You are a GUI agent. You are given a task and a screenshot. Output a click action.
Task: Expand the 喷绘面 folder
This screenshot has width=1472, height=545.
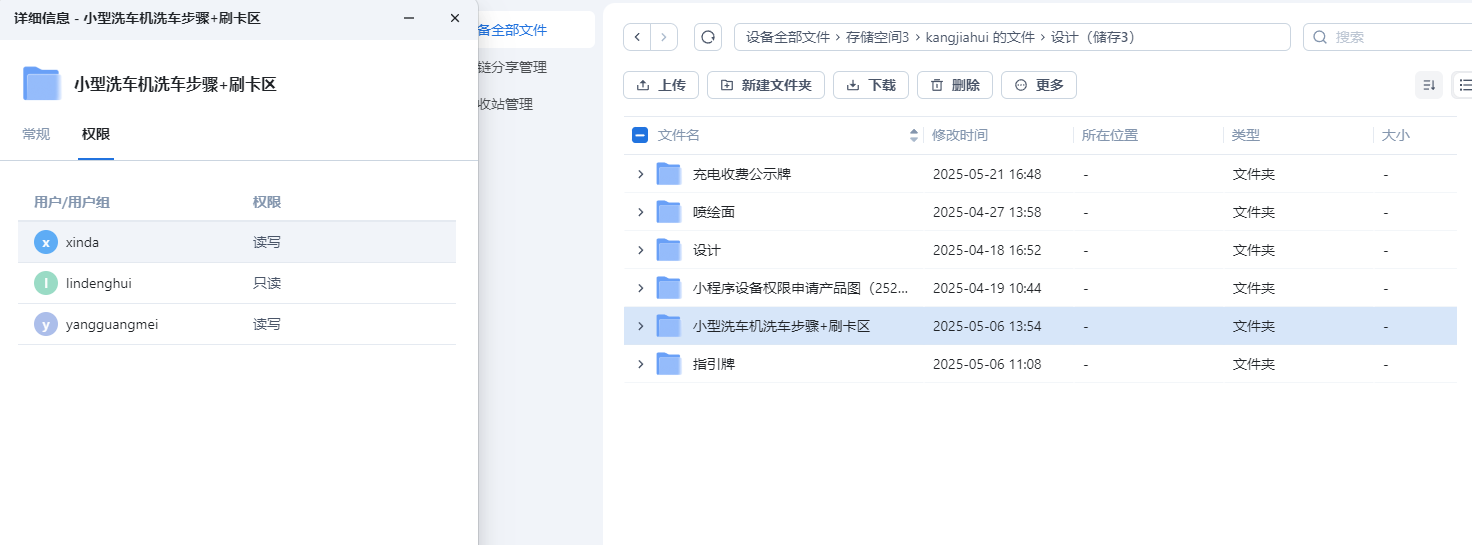pos(641,212)
